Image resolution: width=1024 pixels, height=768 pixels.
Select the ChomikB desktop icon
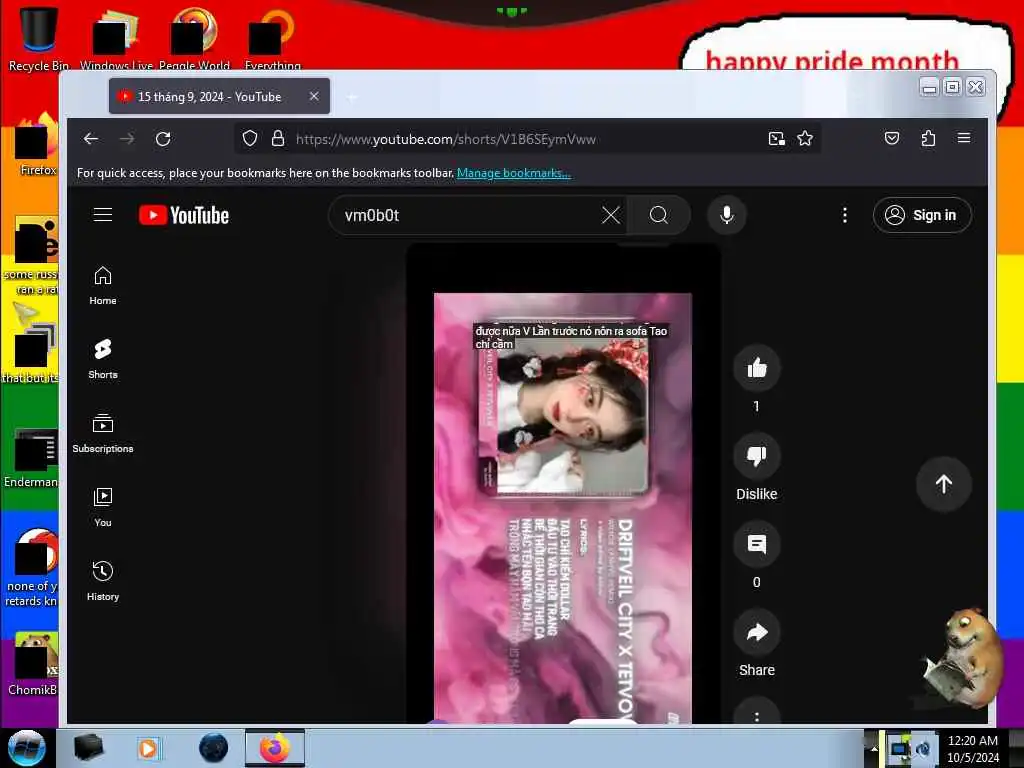(33, 665)
